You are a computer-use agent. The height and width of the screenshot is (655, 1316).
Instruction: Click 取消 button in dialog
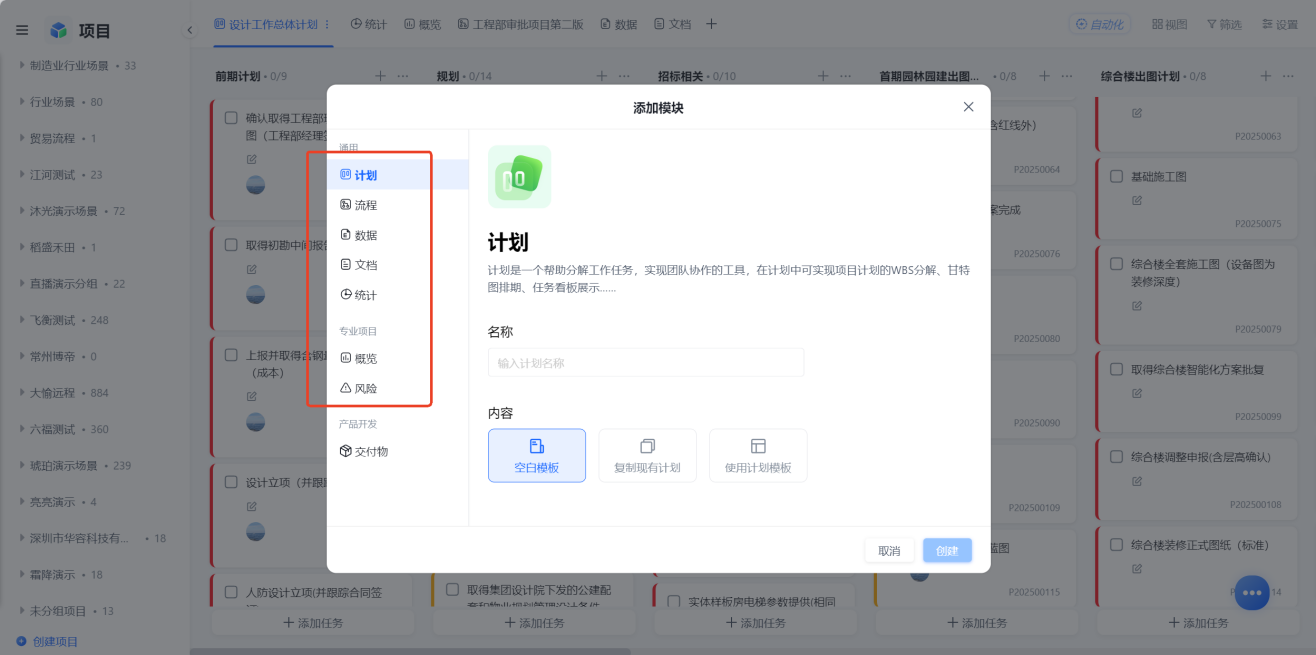click(889, 551)
